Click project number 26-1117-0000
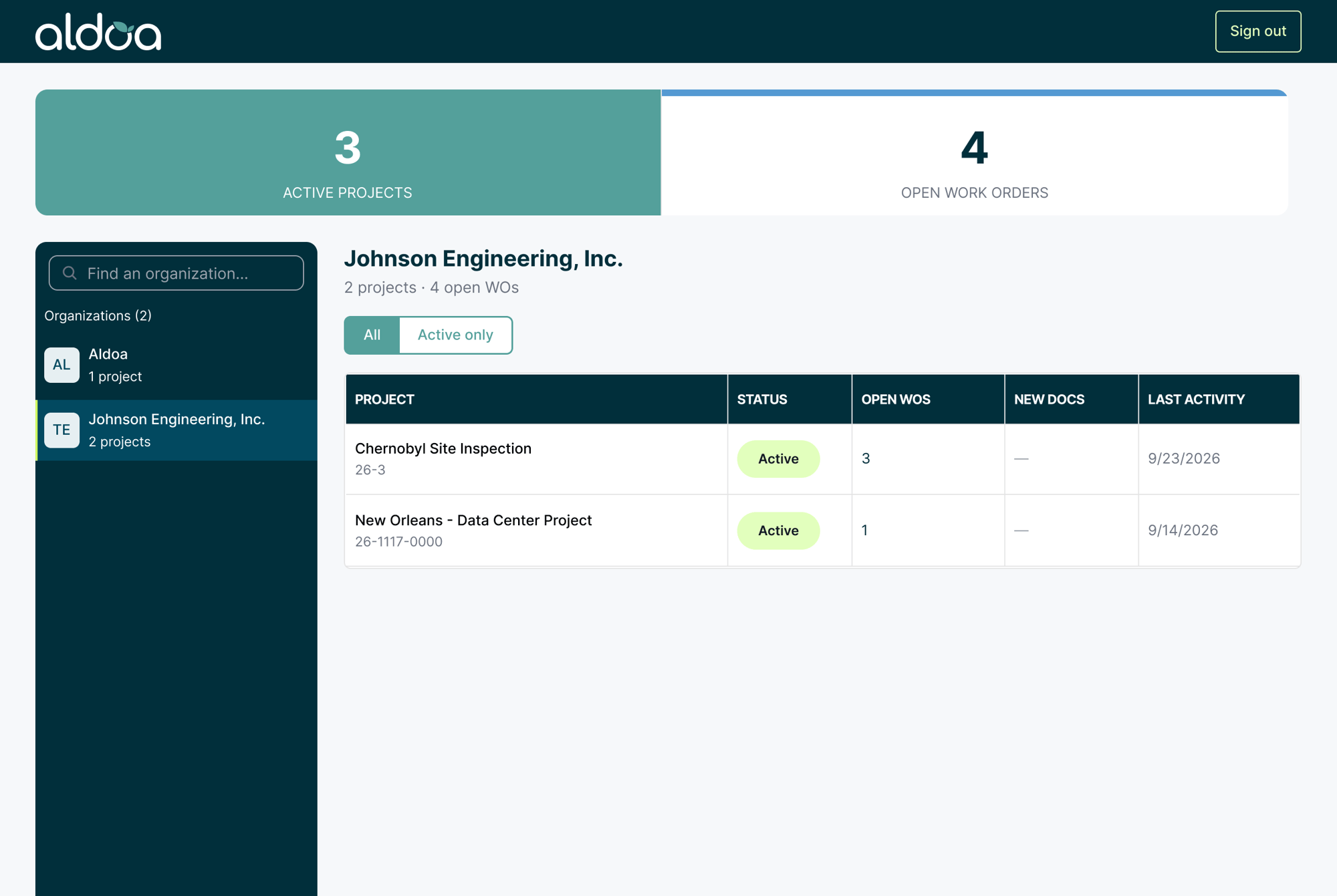1337x896 pixels. point(398,541)
